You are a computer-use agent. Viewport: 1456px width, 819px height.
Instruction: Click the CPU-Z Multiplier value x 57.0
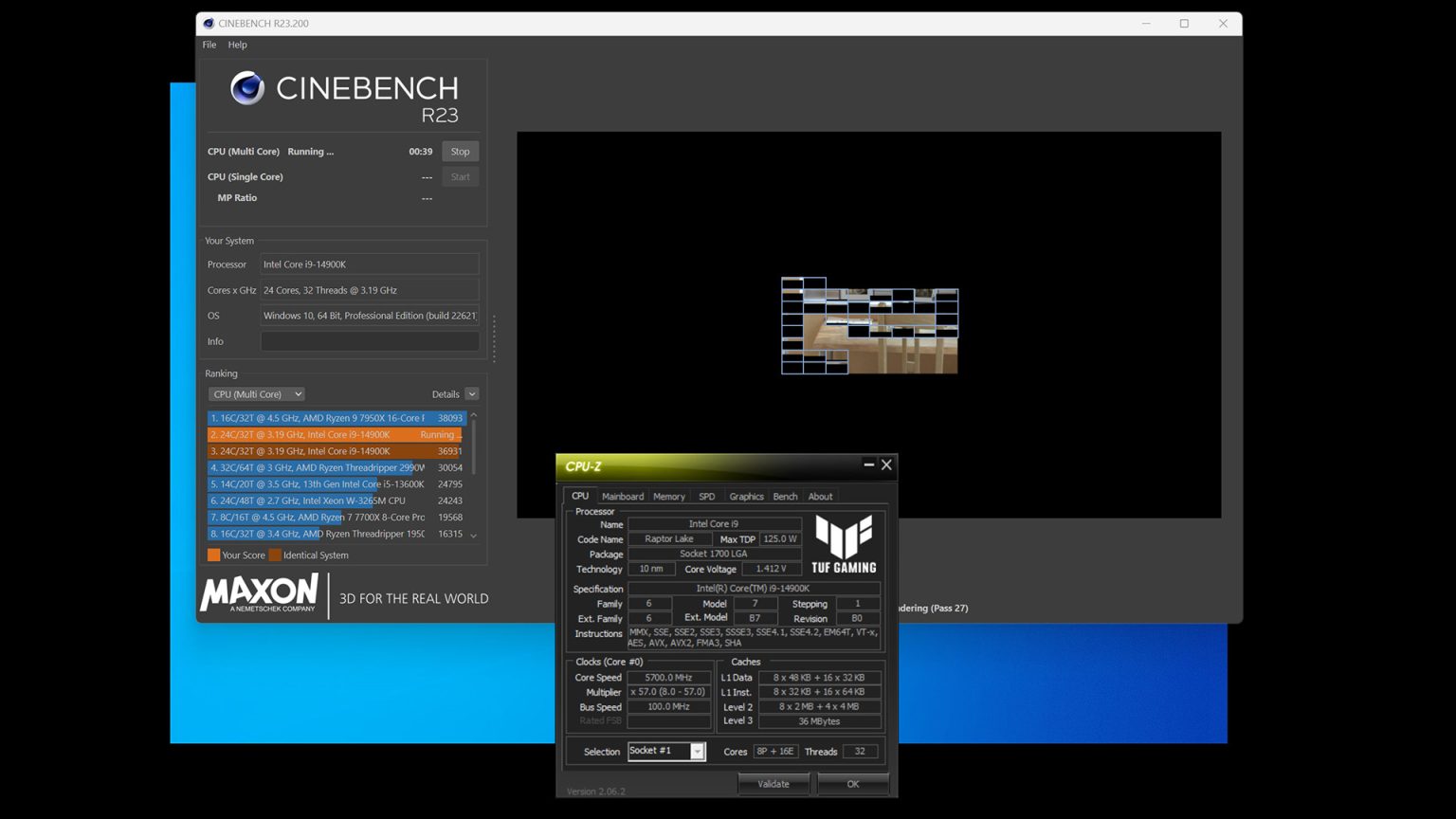click(x=668, y=692)
